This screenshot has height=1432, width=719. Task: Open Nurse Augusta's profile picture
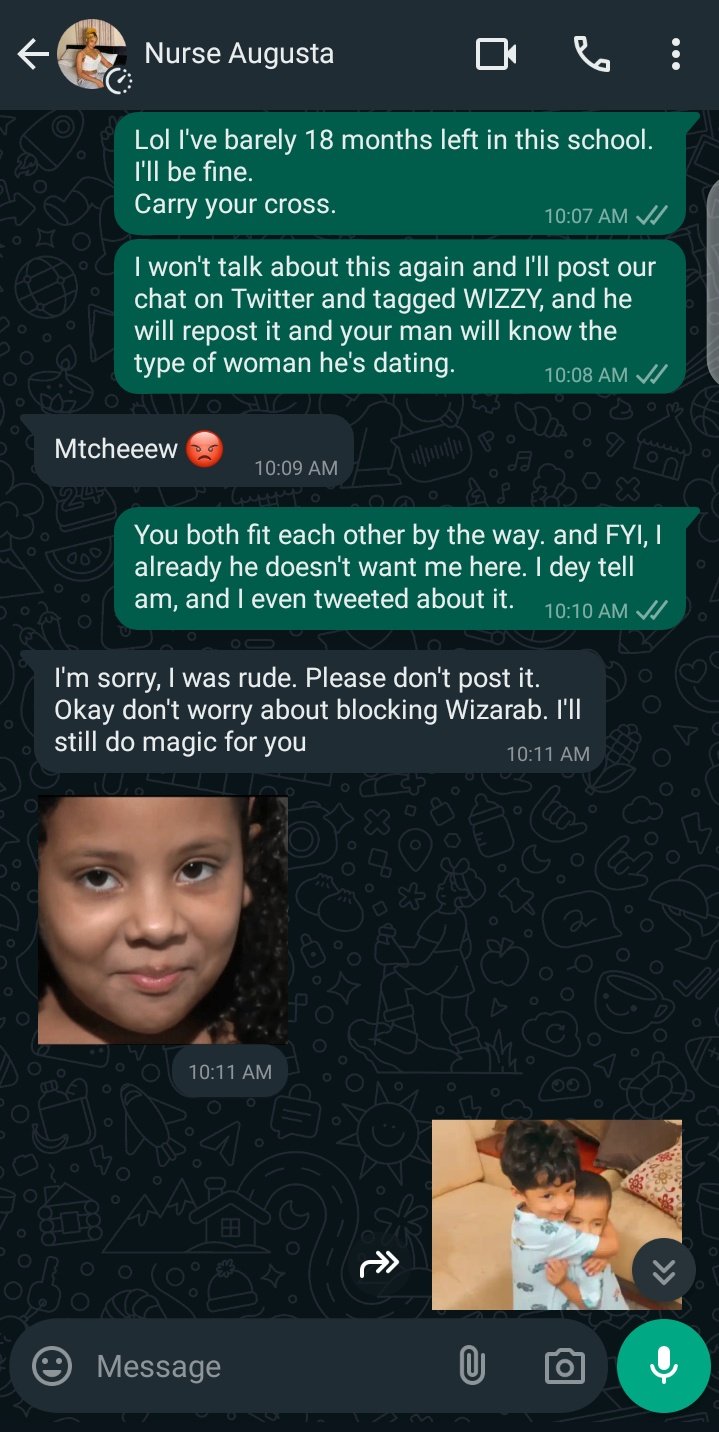pos(92,54)
